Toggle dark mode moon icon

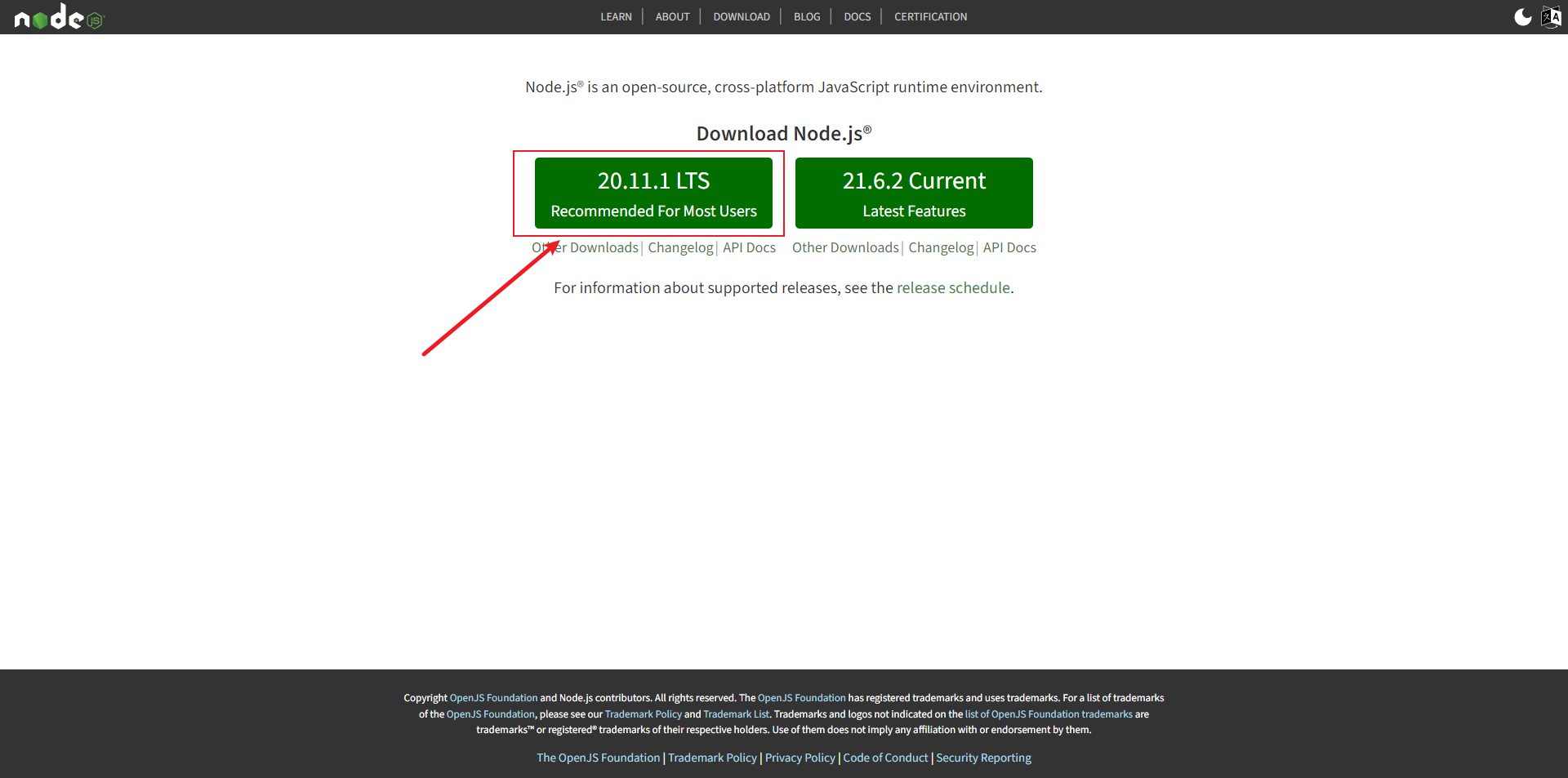[x=1523, y=17]
